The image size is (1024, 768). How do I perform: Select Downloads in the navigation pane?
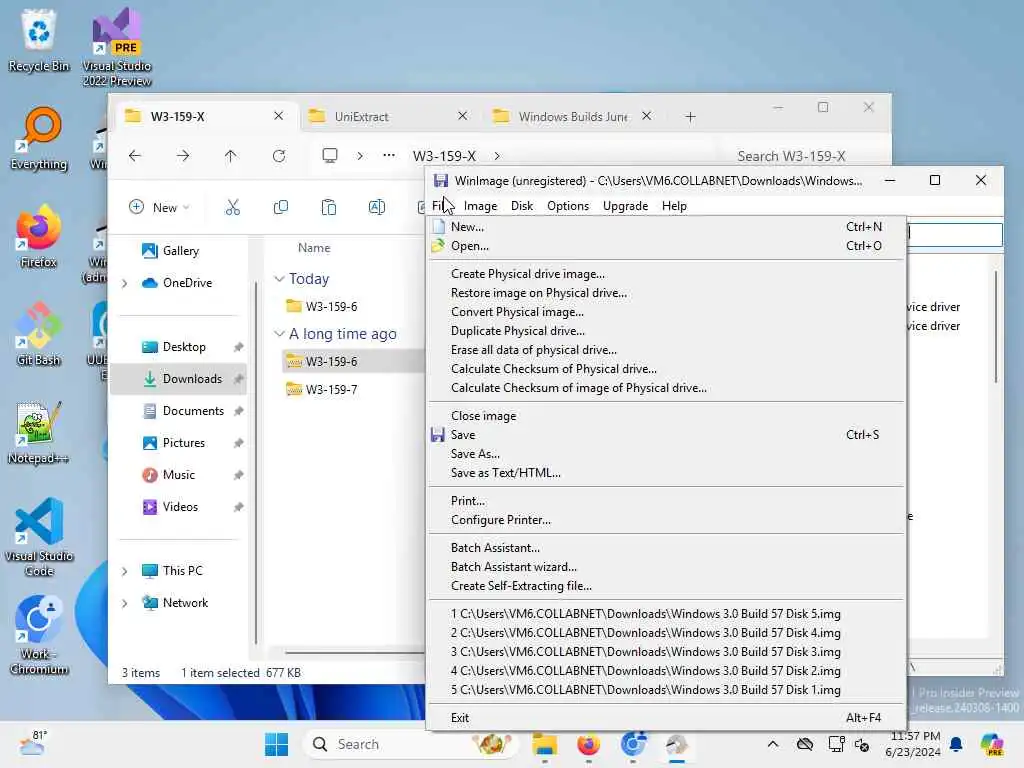179,379
